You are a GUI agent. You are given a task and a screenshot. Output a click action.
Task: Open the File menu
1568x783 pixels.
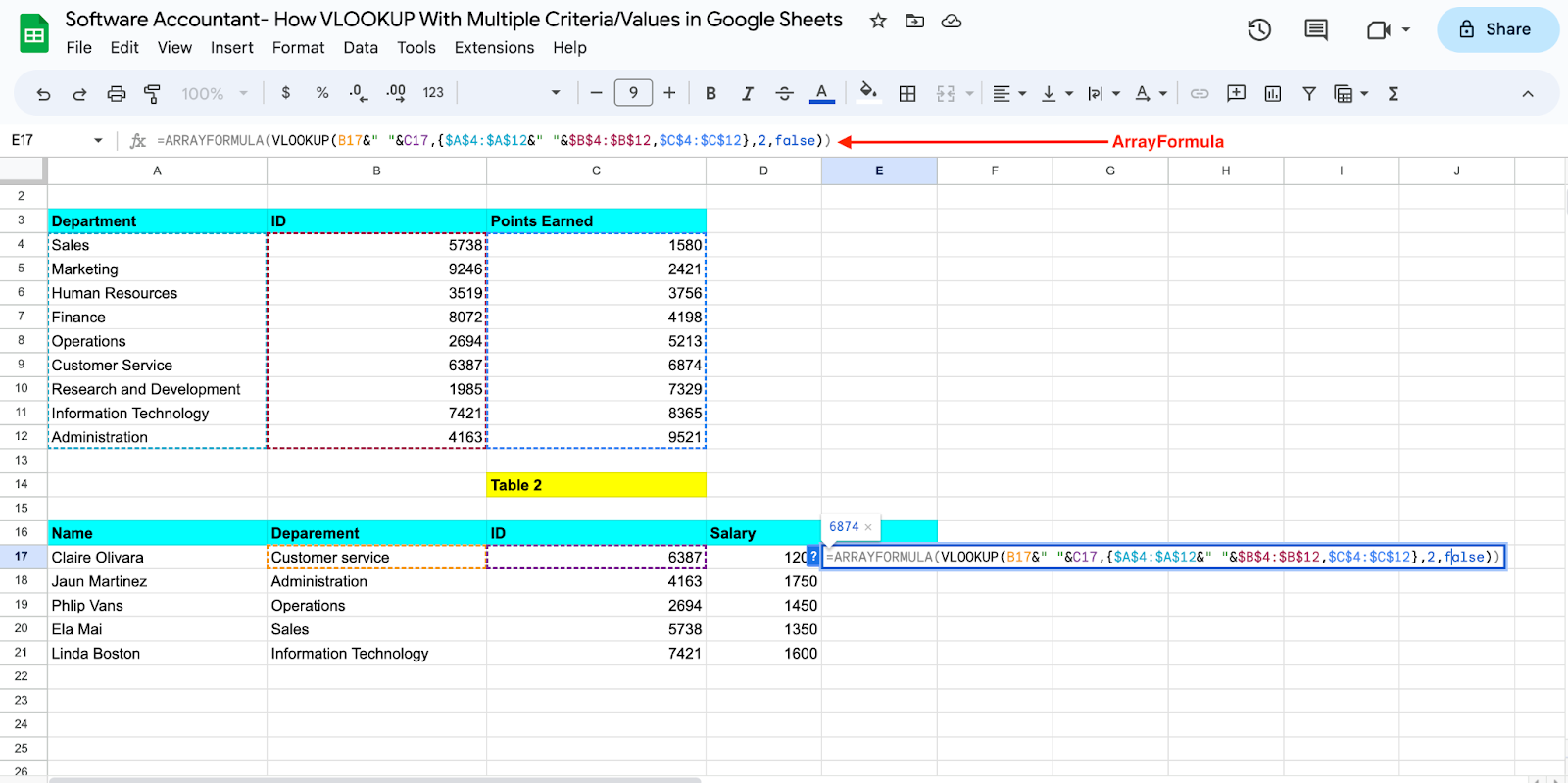click(78, 47)
